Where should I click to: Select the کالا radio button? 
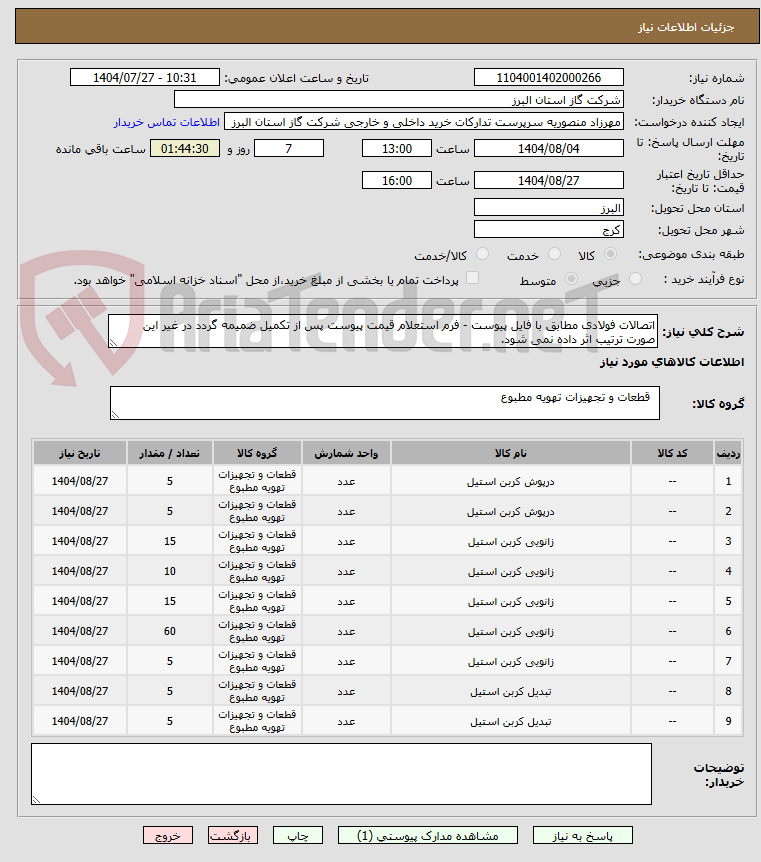tap(610, 254)
